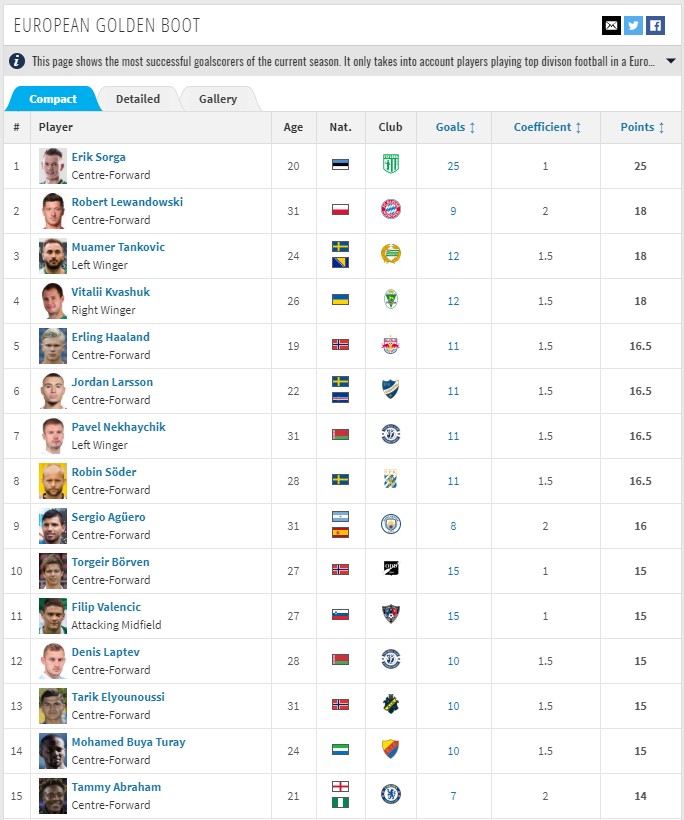Image resolution: width=684 pixels, height=820 pixels.
Task: Click Manchester City crest in Agüero row
Action: [391, 525]
